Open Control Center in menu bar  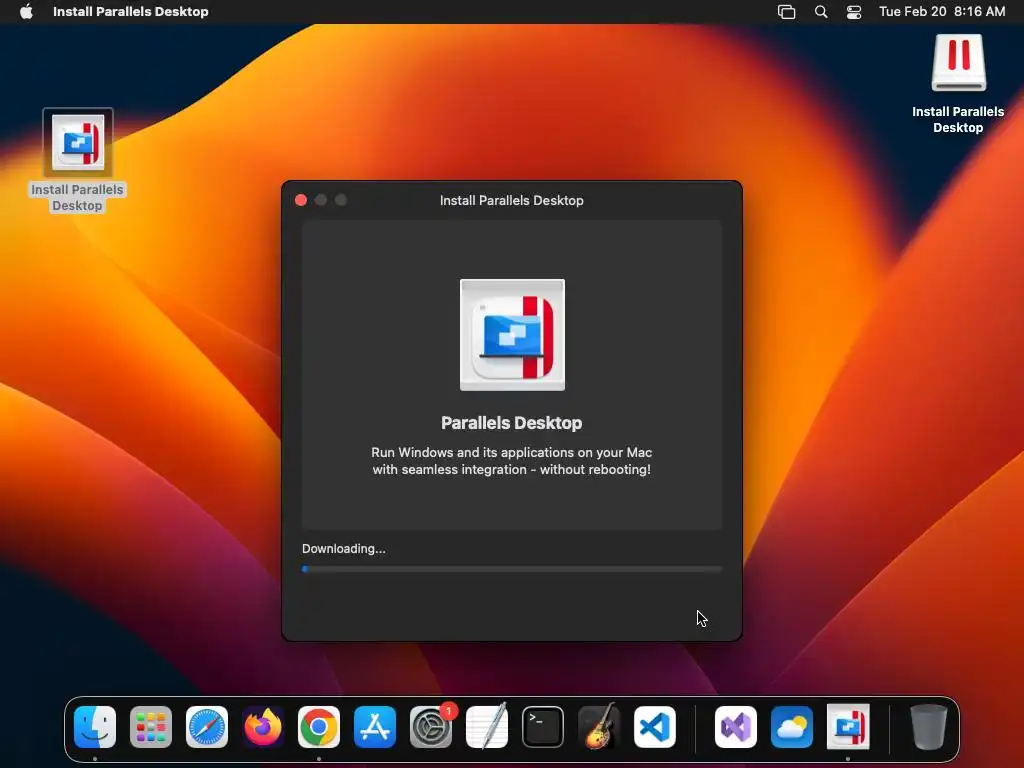854,12
